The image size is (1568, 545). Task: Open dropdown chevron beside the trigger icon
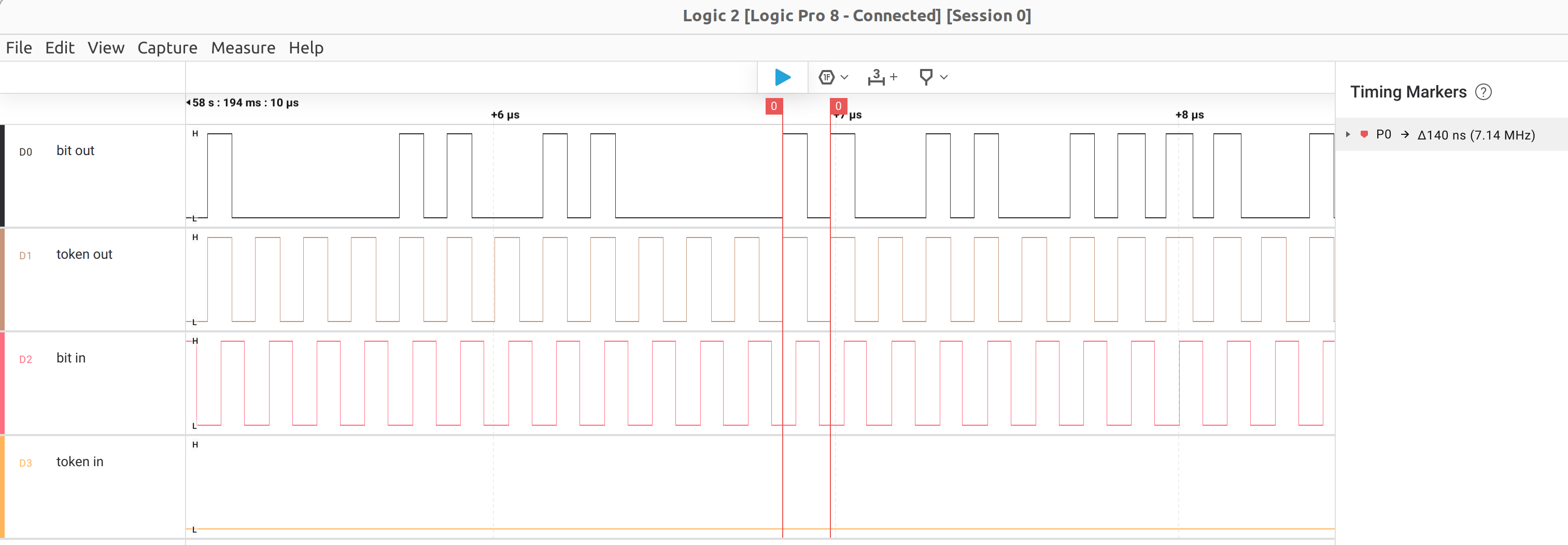click(844, 77)
